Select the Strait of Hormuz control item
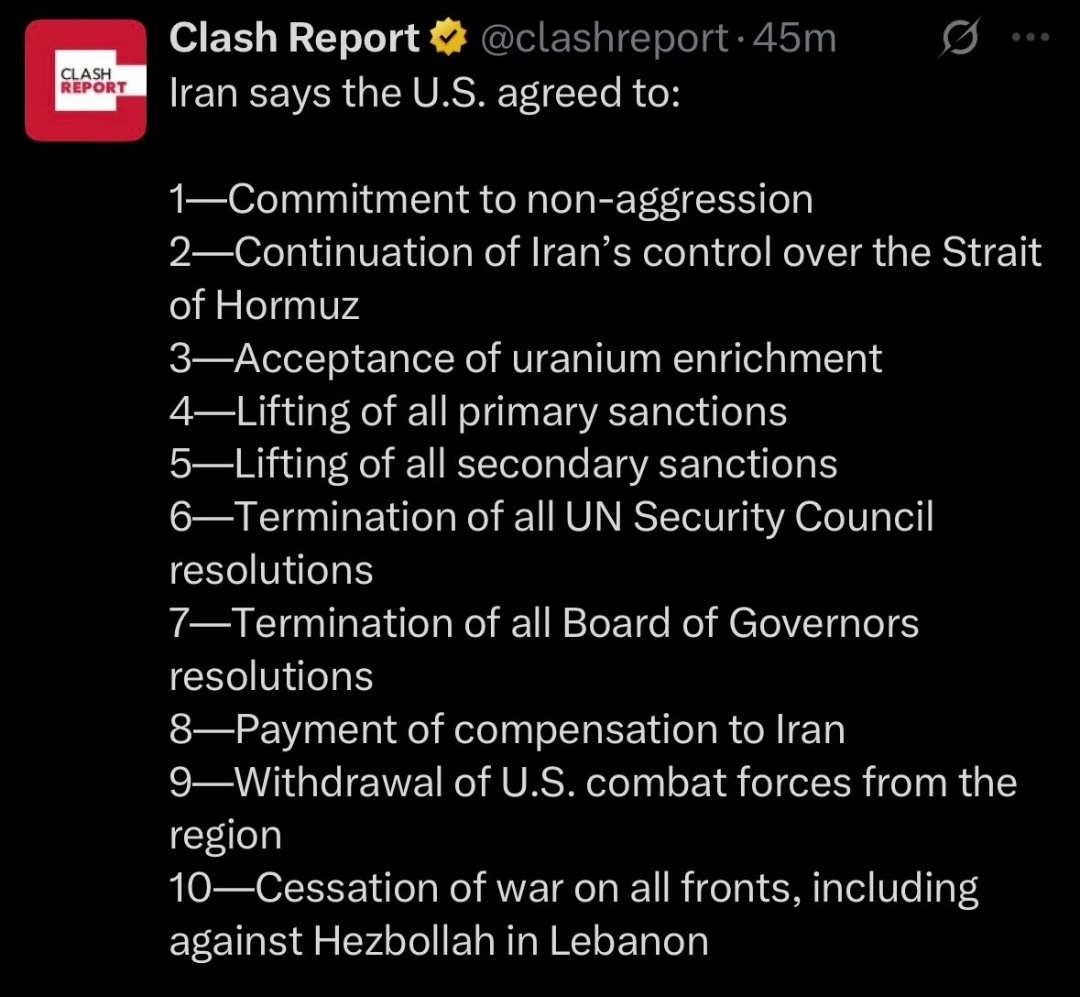This screenshot has height=997, width=1080. pyautogui.click(x=604, y=252)
